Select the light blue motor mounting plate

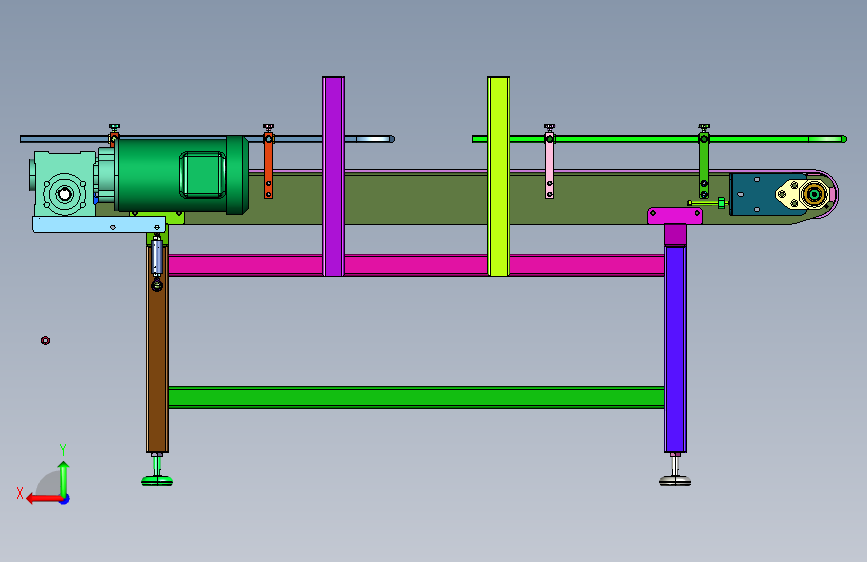coord(99,225)
